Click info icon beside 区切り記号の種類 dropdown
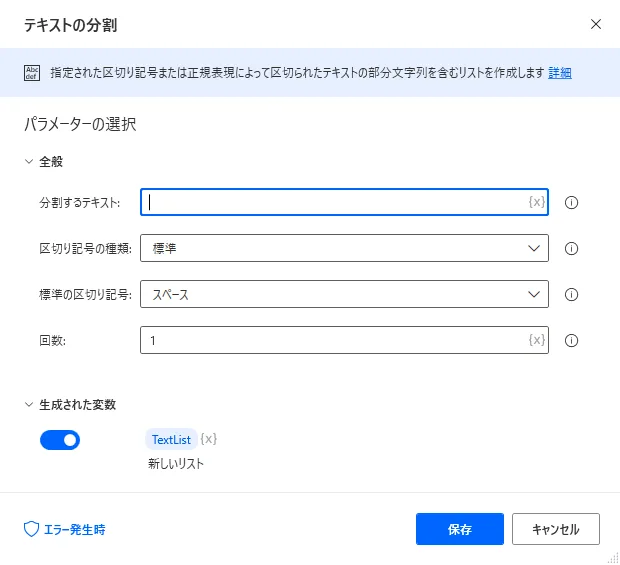Screen dimensions: 620x565 [573, 248]
